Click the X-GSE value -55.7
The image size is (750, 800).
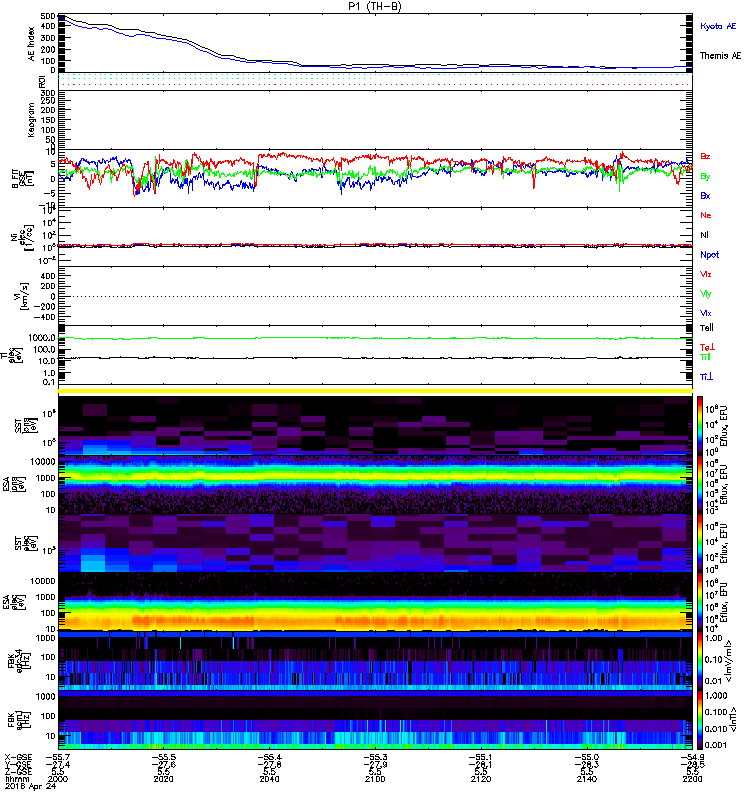(58, 757)
